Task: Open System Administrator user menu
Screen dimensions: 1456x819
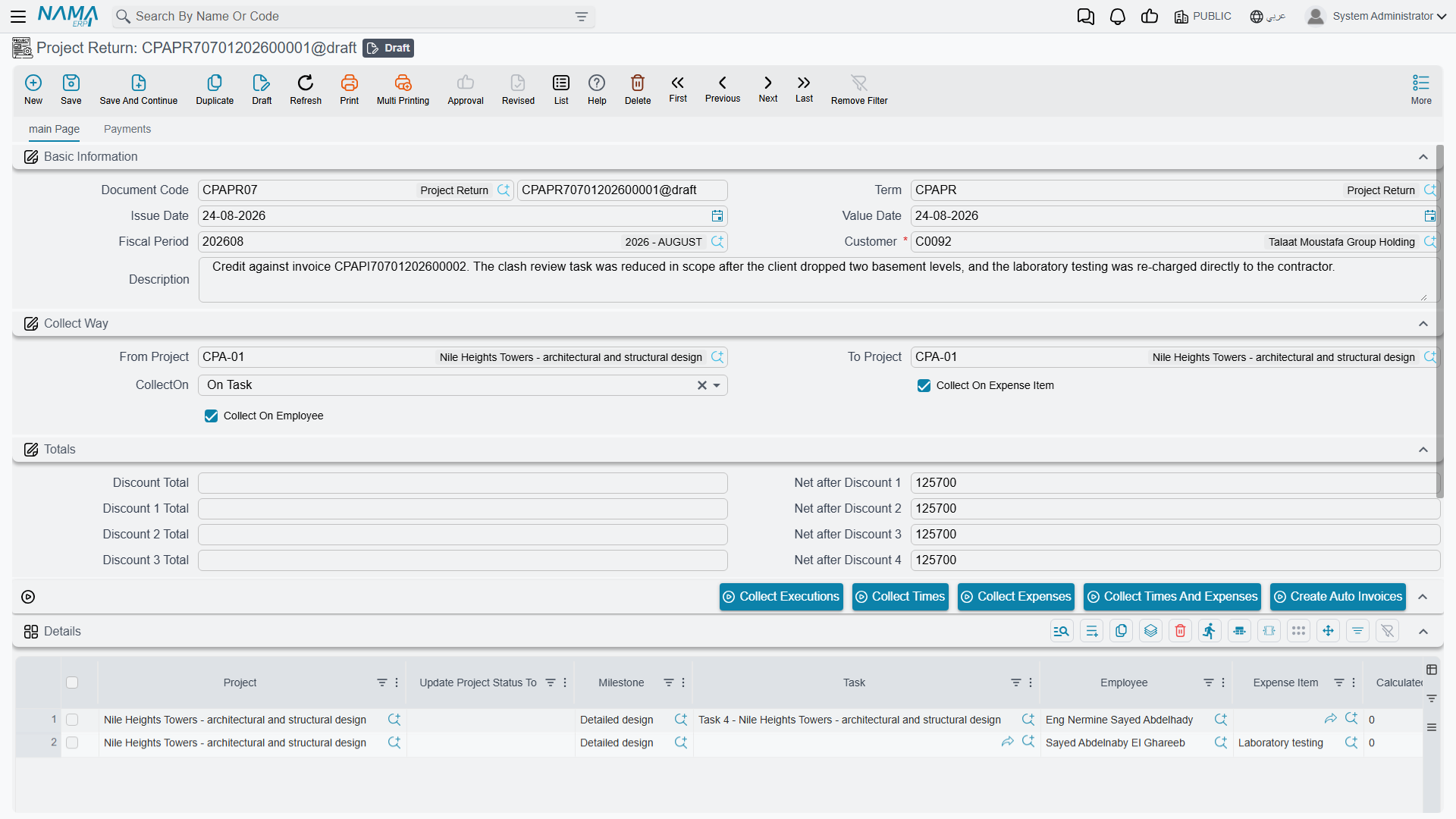Action: (1376, 17)
